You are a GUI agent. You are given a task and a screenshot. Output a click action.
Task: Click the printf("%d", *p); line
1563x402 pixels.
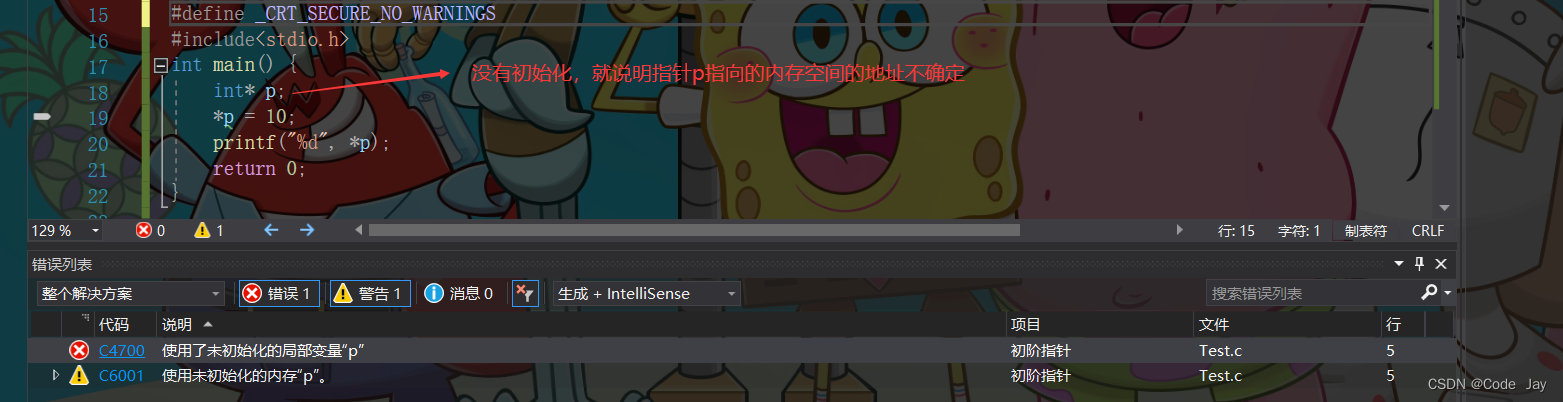point(301,143)
